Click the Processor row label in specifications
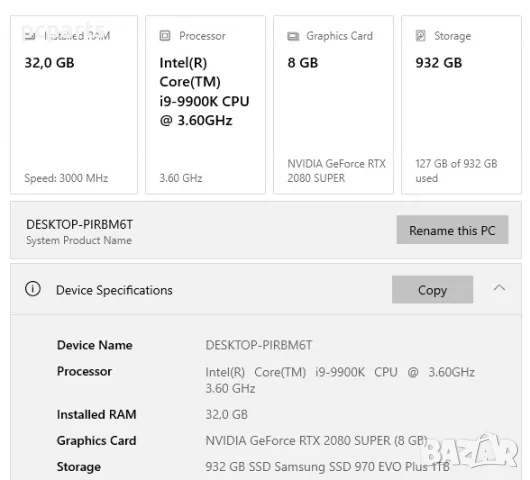The width and height of the screenshot is (530, 480). point(84,371)
